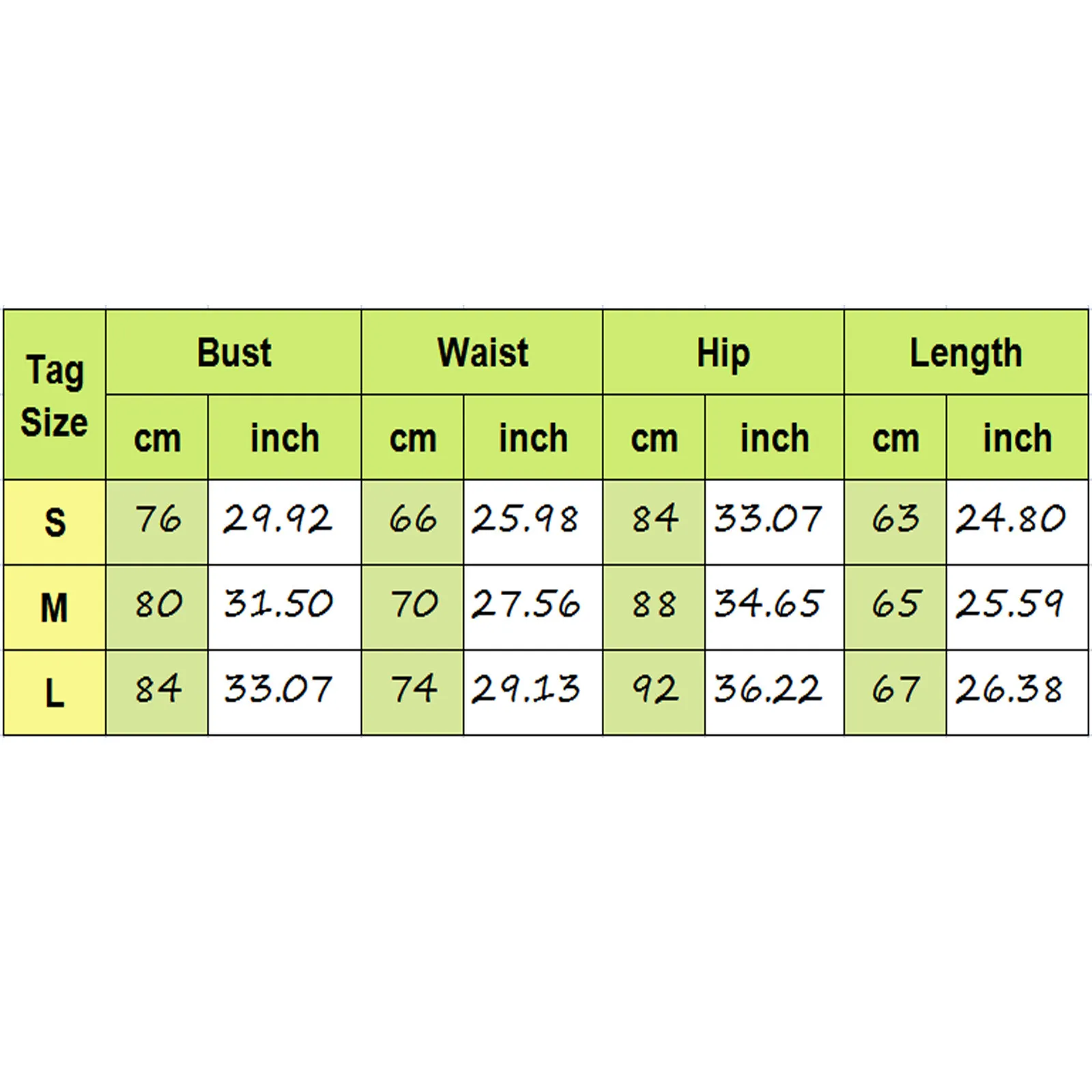The image size is (1092, 1092).
Task: Click the inch subheader under Length
Action: pyautogui.click(x=1017, y=437)
